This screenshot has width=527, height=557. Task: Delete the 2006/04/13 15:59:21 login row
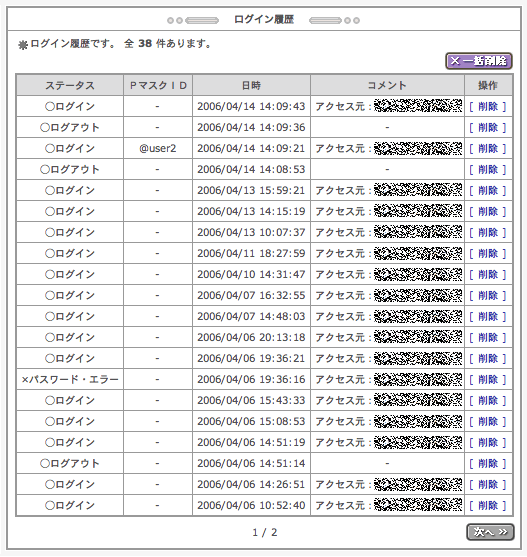tap(488, 190)
